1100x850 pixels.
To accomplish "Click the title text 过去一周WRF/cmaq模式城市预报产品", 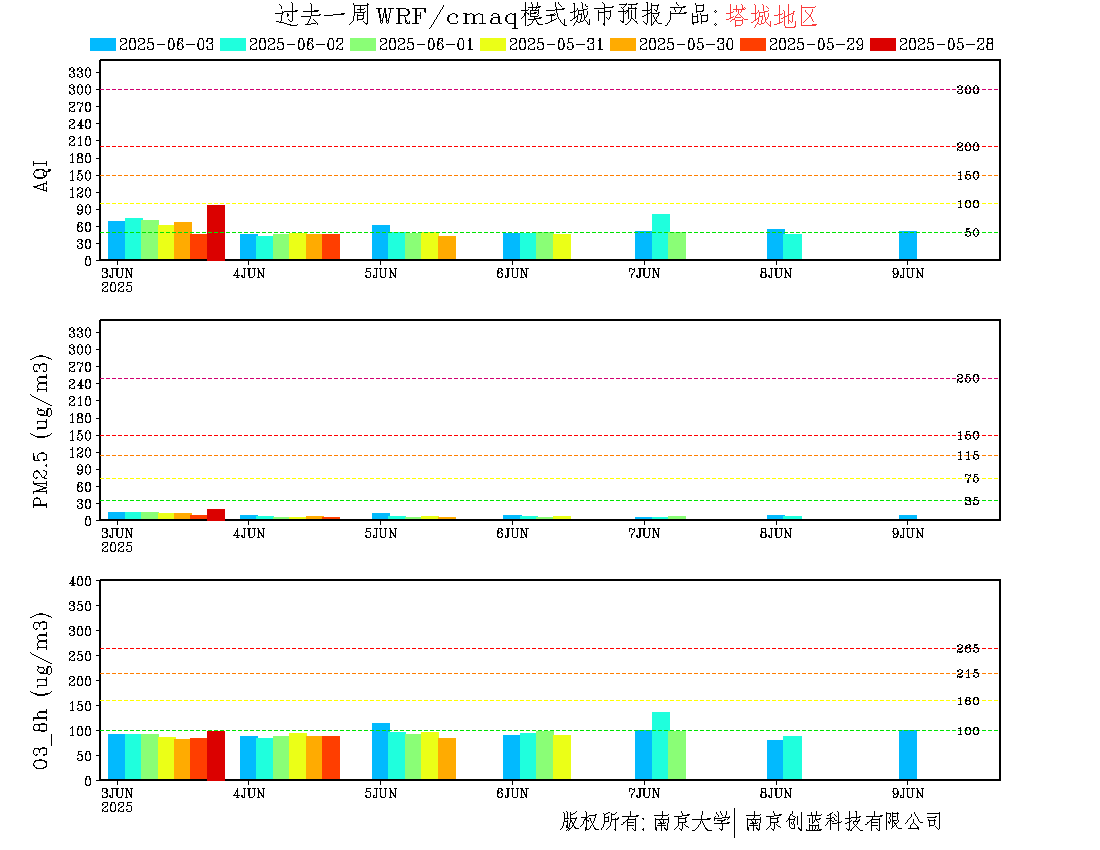I will click(492, 15).
